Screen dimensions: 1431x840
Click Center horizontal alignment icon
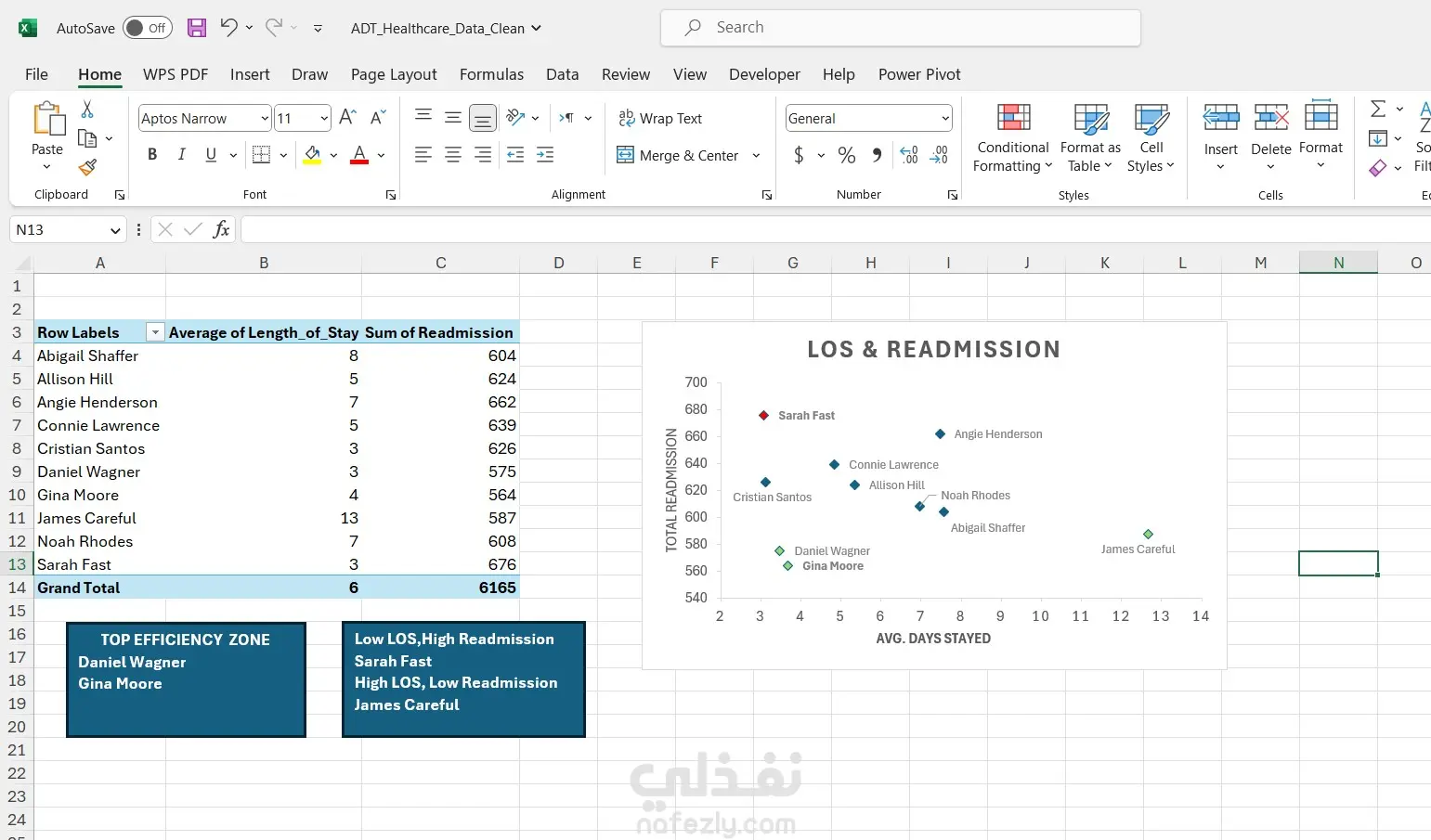click(x=453, y=155)
